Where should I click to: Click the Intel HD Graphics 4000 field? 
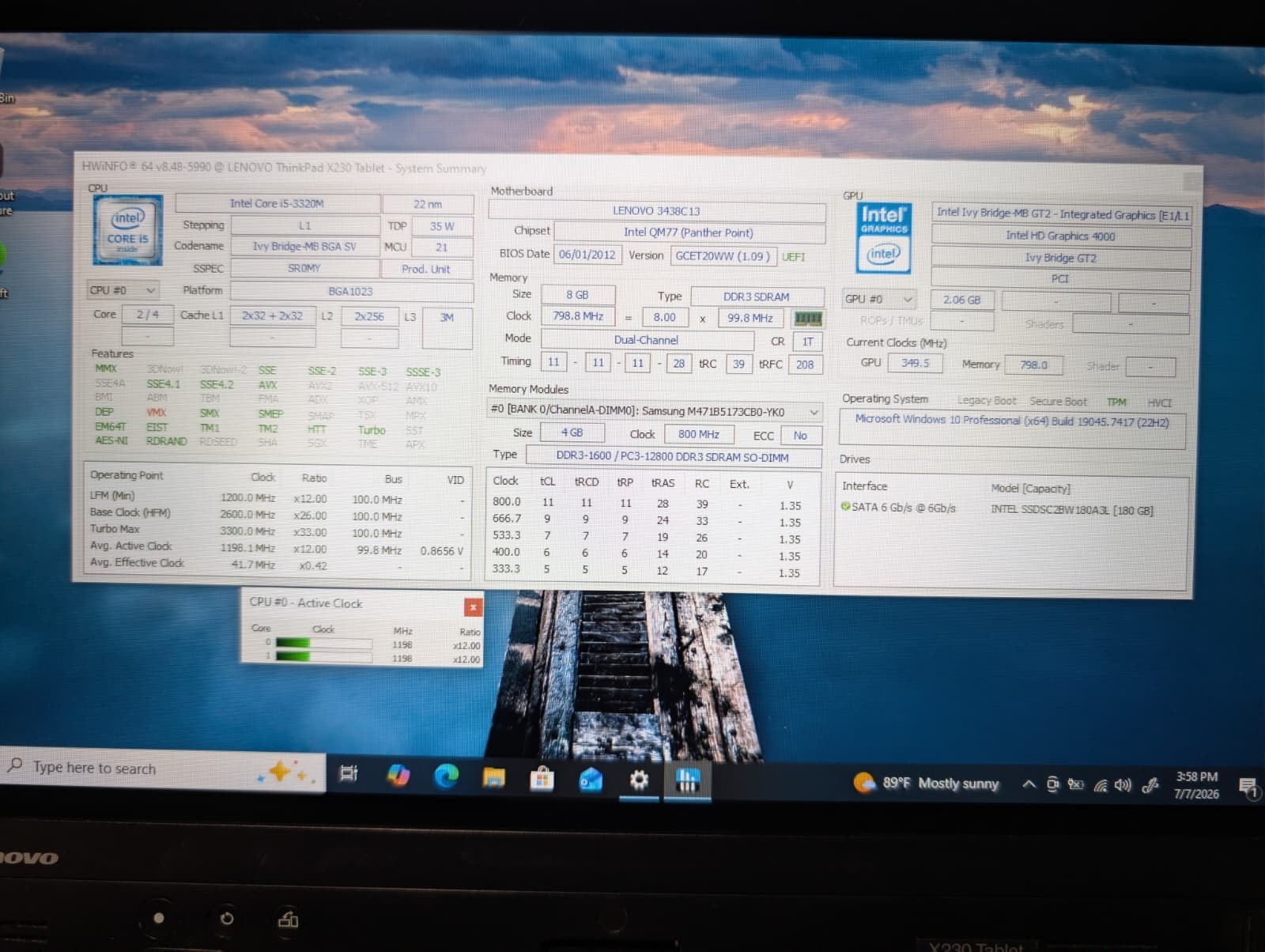[x=1060, y=236]
